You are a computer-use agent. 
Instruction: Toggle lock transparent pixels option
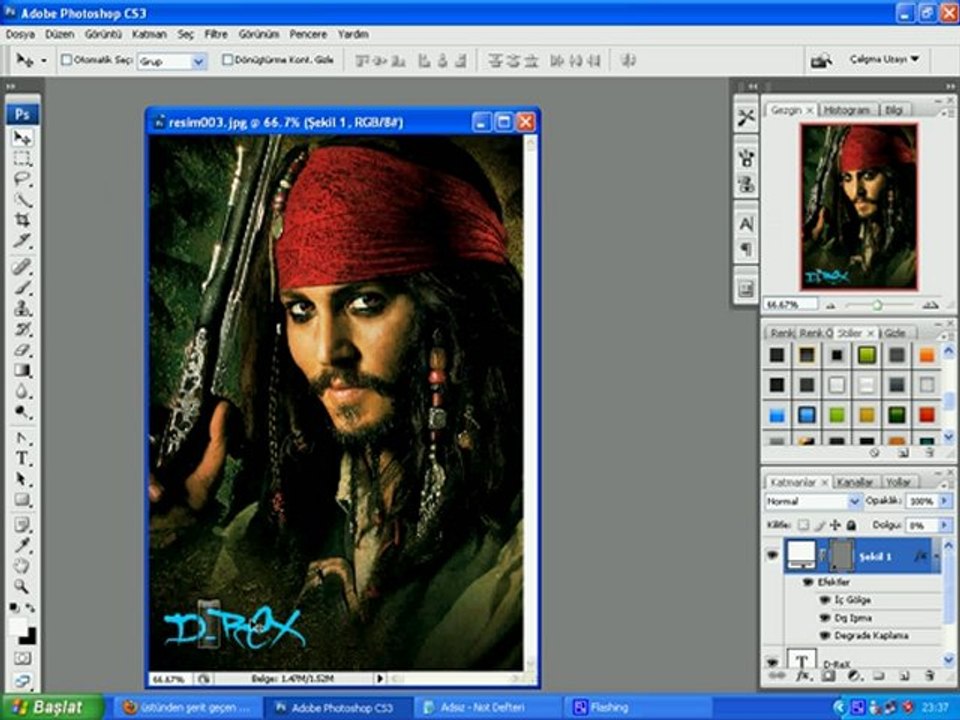[803, 525]
